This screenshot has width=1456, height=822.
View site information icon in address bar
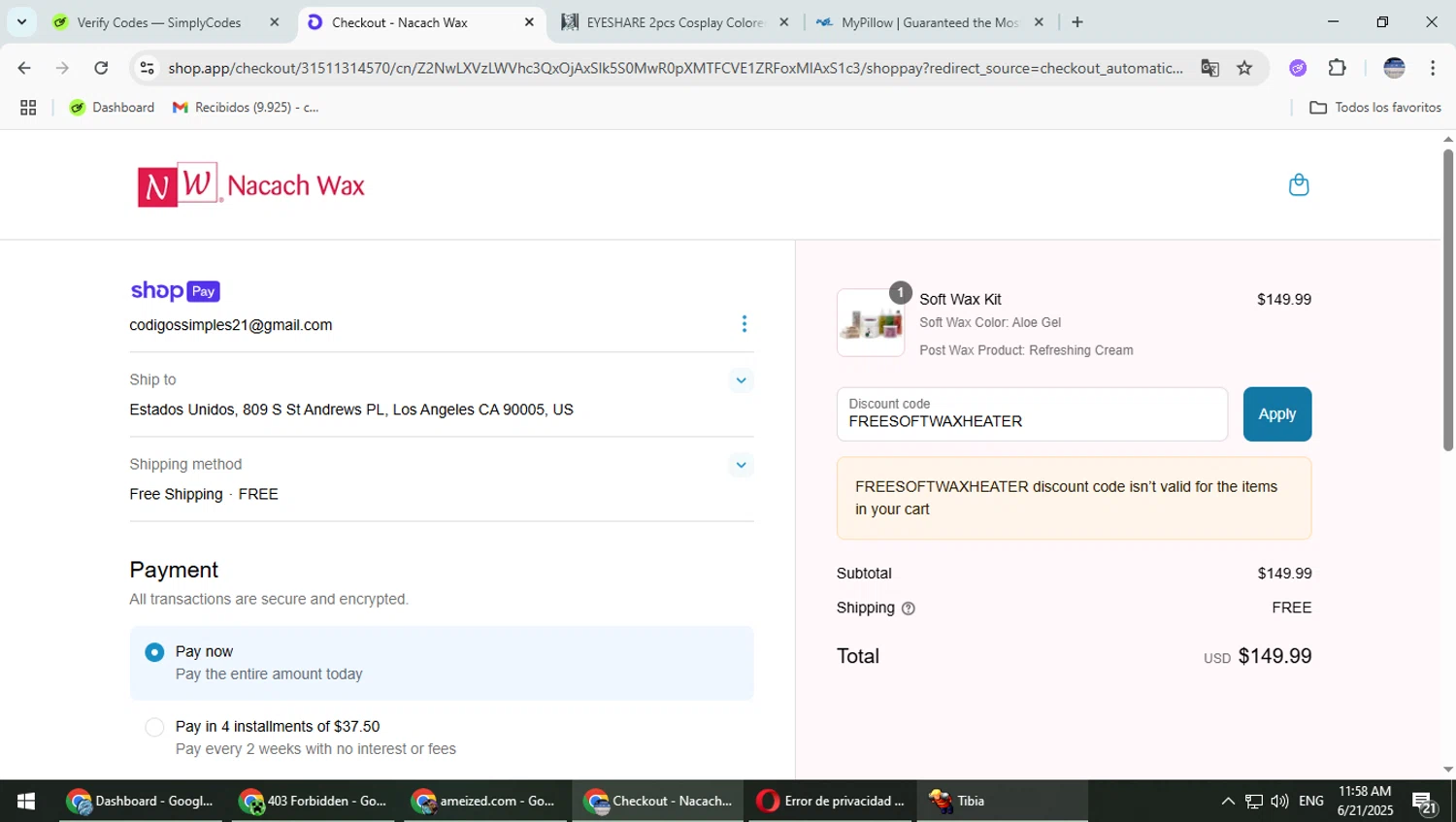[148, 68]
